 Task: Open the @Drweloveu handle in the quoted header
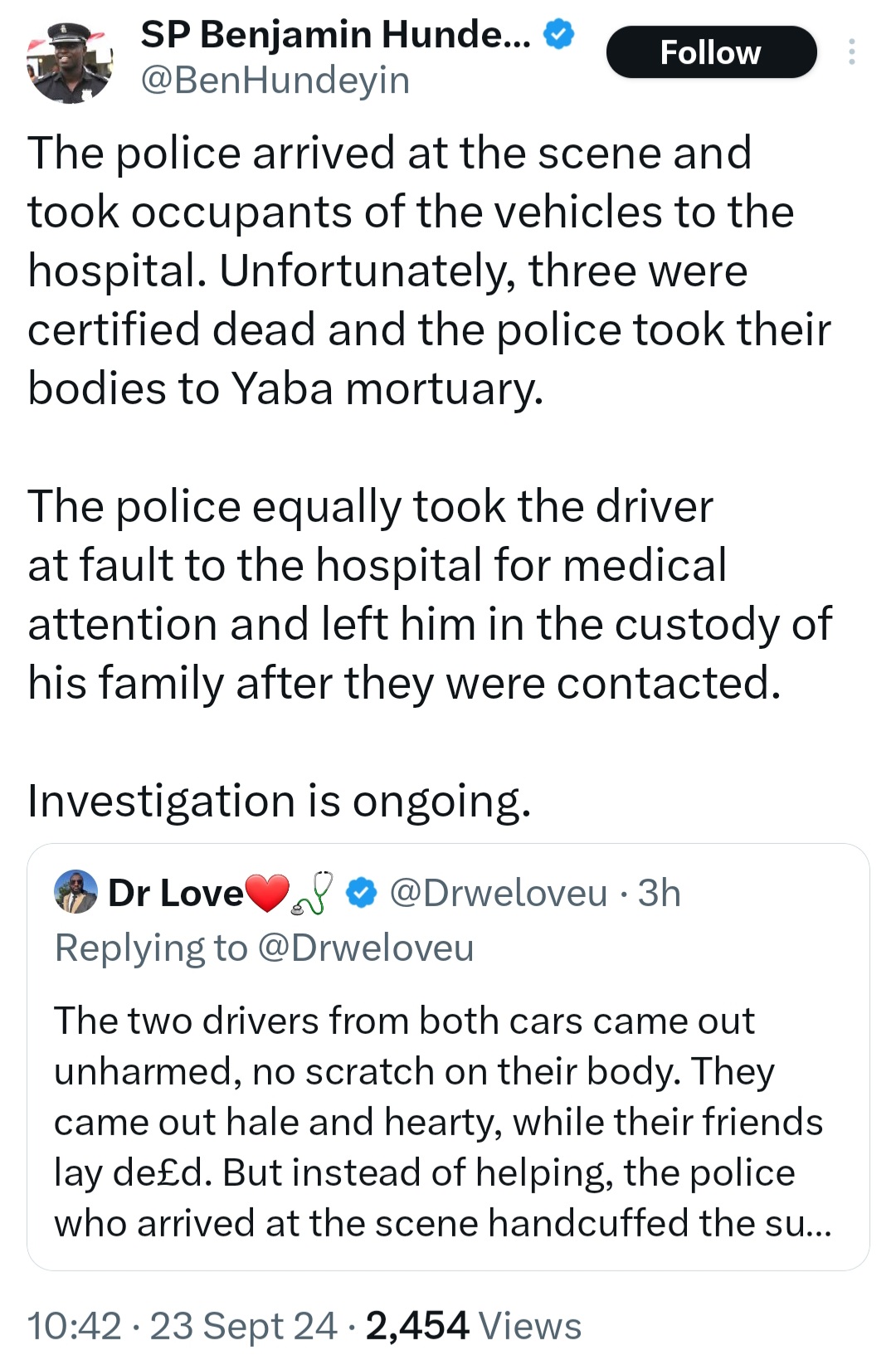pyautogui.click(x=498, y=894)
